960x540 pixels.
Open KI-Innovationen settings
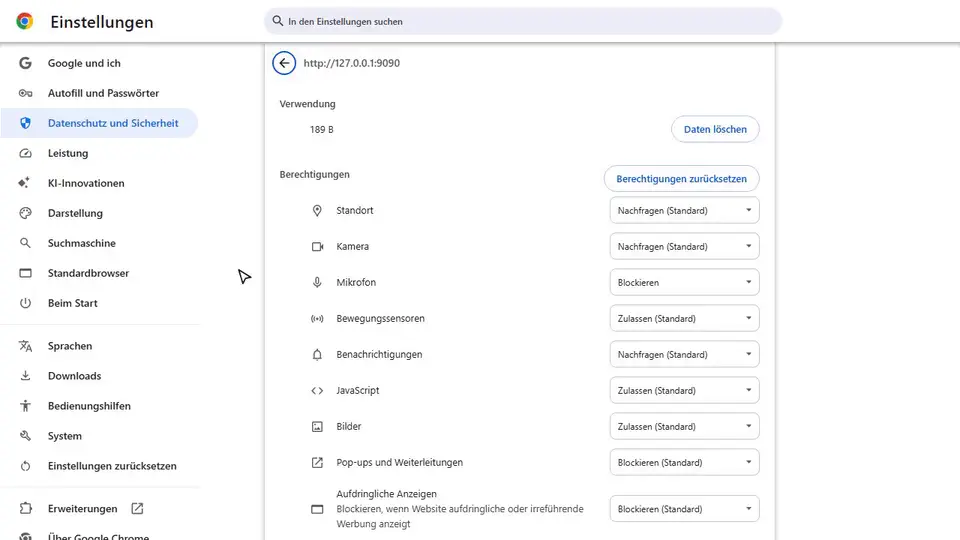(x=99, y=183)
